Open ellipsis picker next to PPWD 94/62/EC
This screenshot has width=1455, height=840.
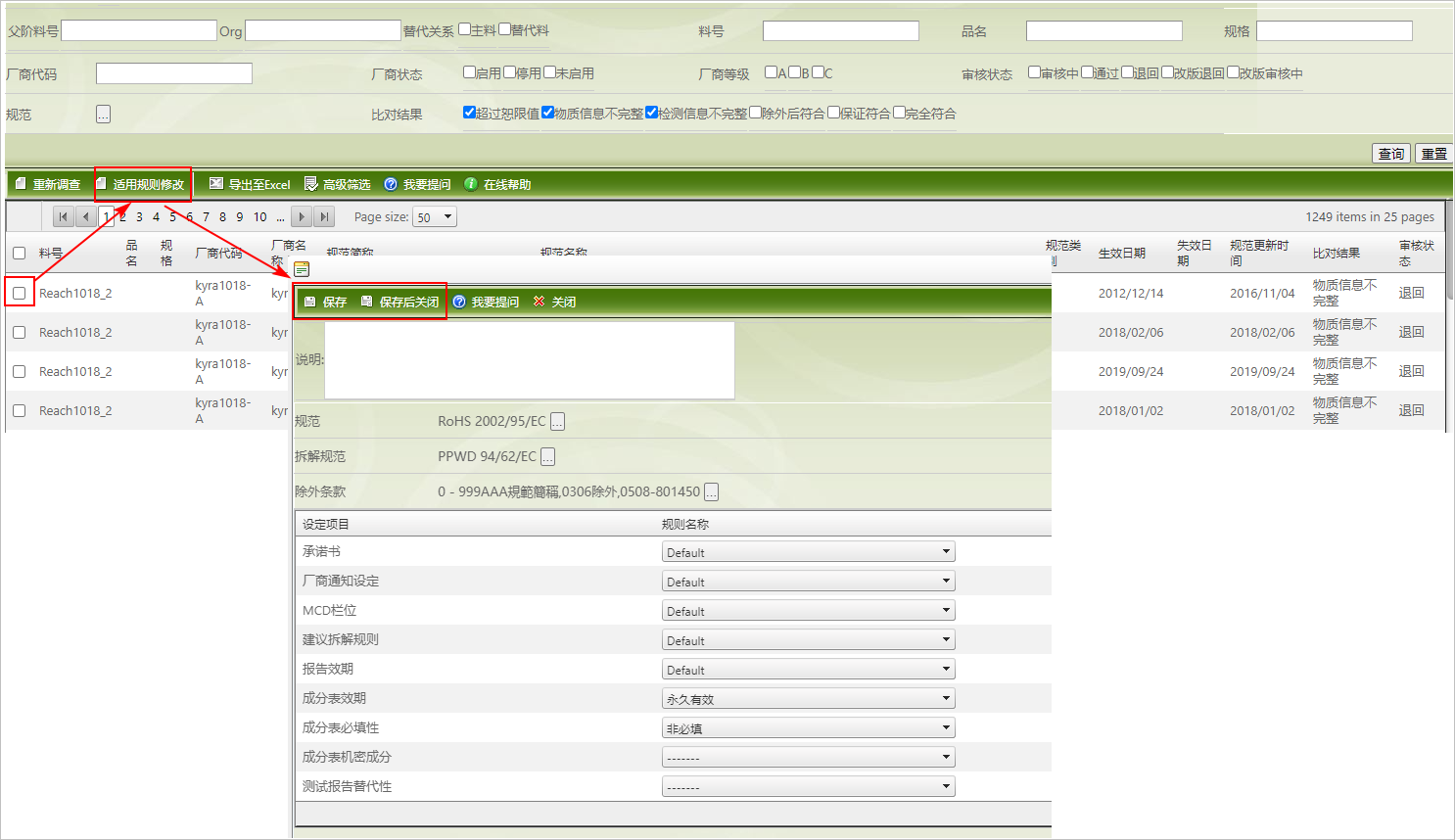pos(547,457)
